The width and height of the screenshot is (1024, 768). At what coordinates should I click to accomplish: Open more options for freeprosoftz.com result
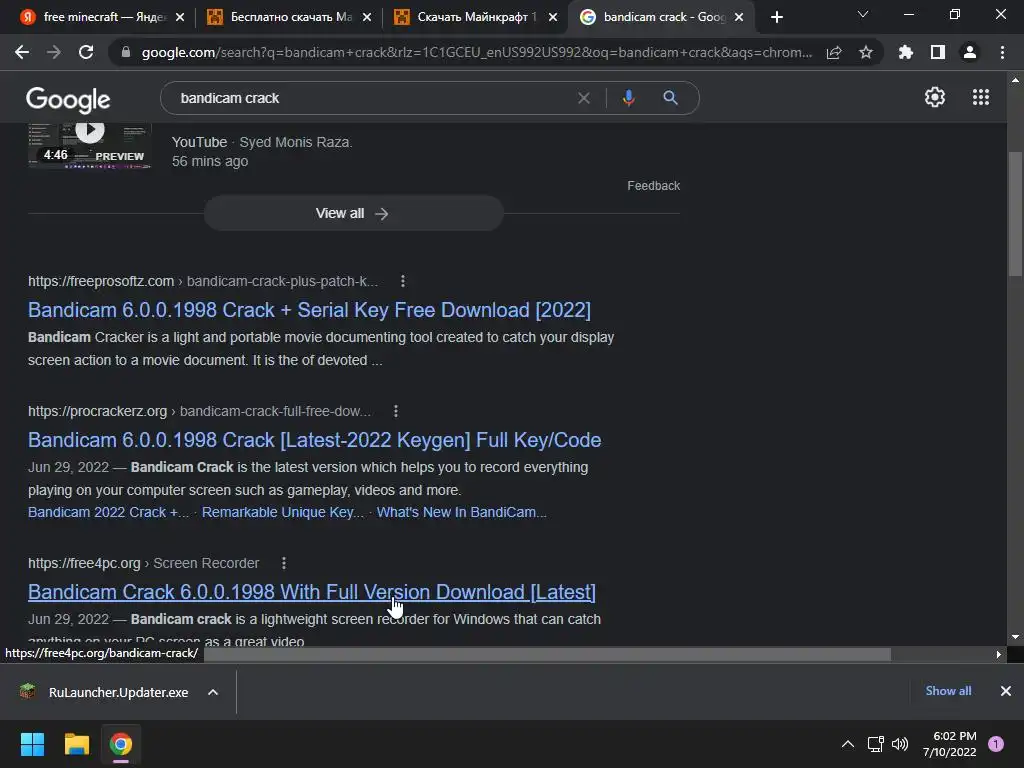(403, 281)
